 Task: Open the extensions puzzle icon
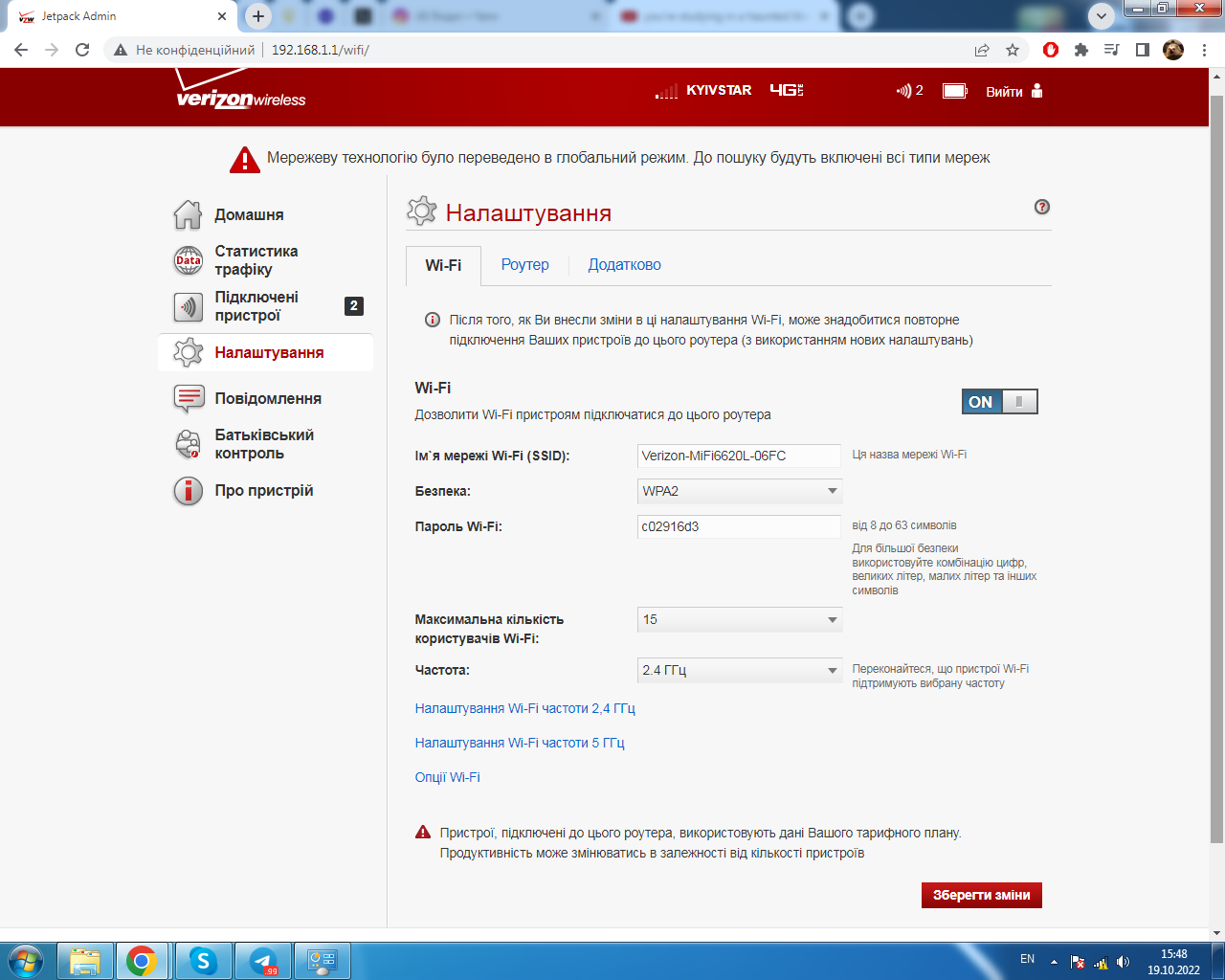coord(1081,50)
